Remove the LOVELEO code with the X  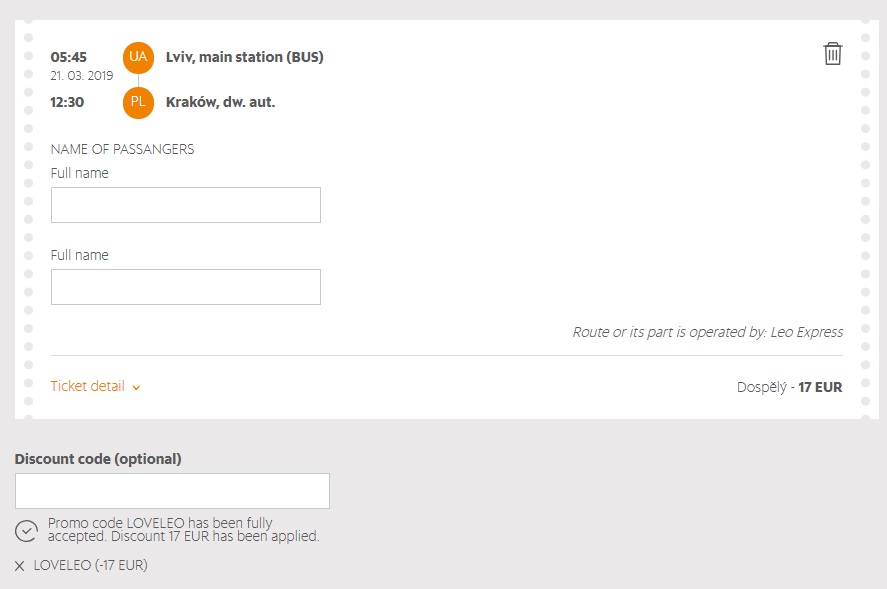[20, 566]
